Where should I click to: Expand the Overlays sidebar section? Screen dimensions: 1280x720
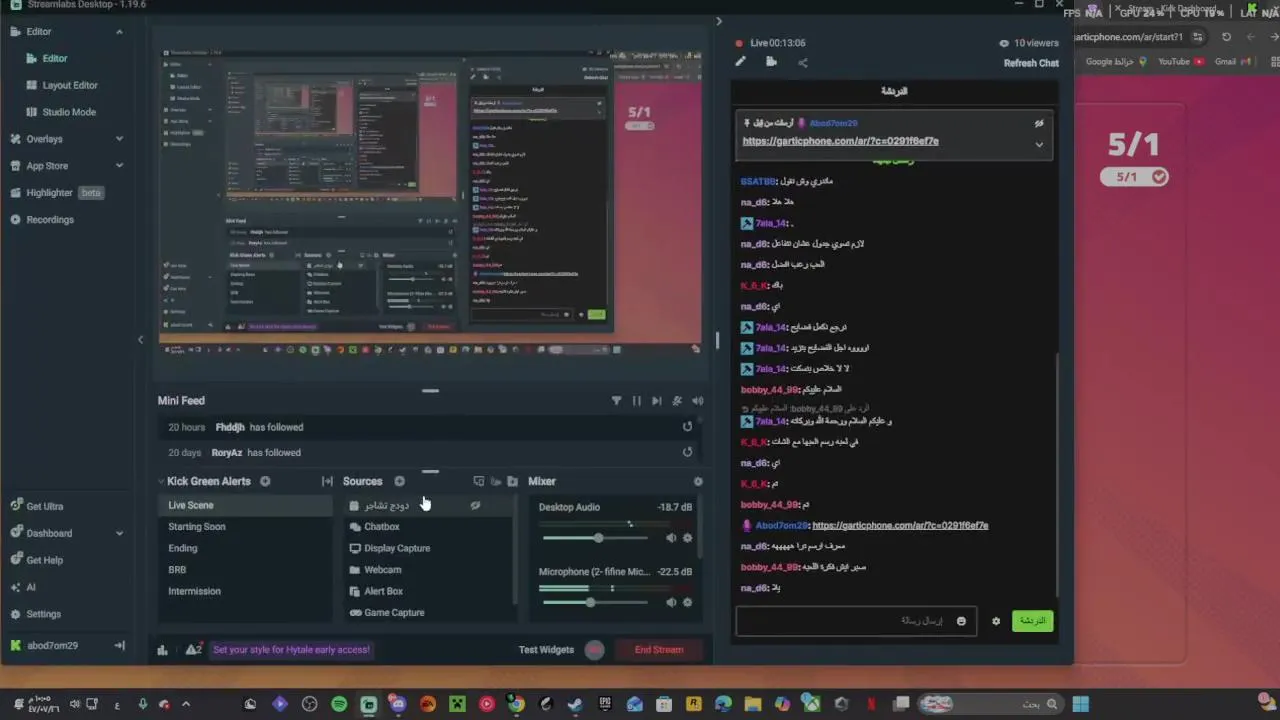tap(119, 139)
